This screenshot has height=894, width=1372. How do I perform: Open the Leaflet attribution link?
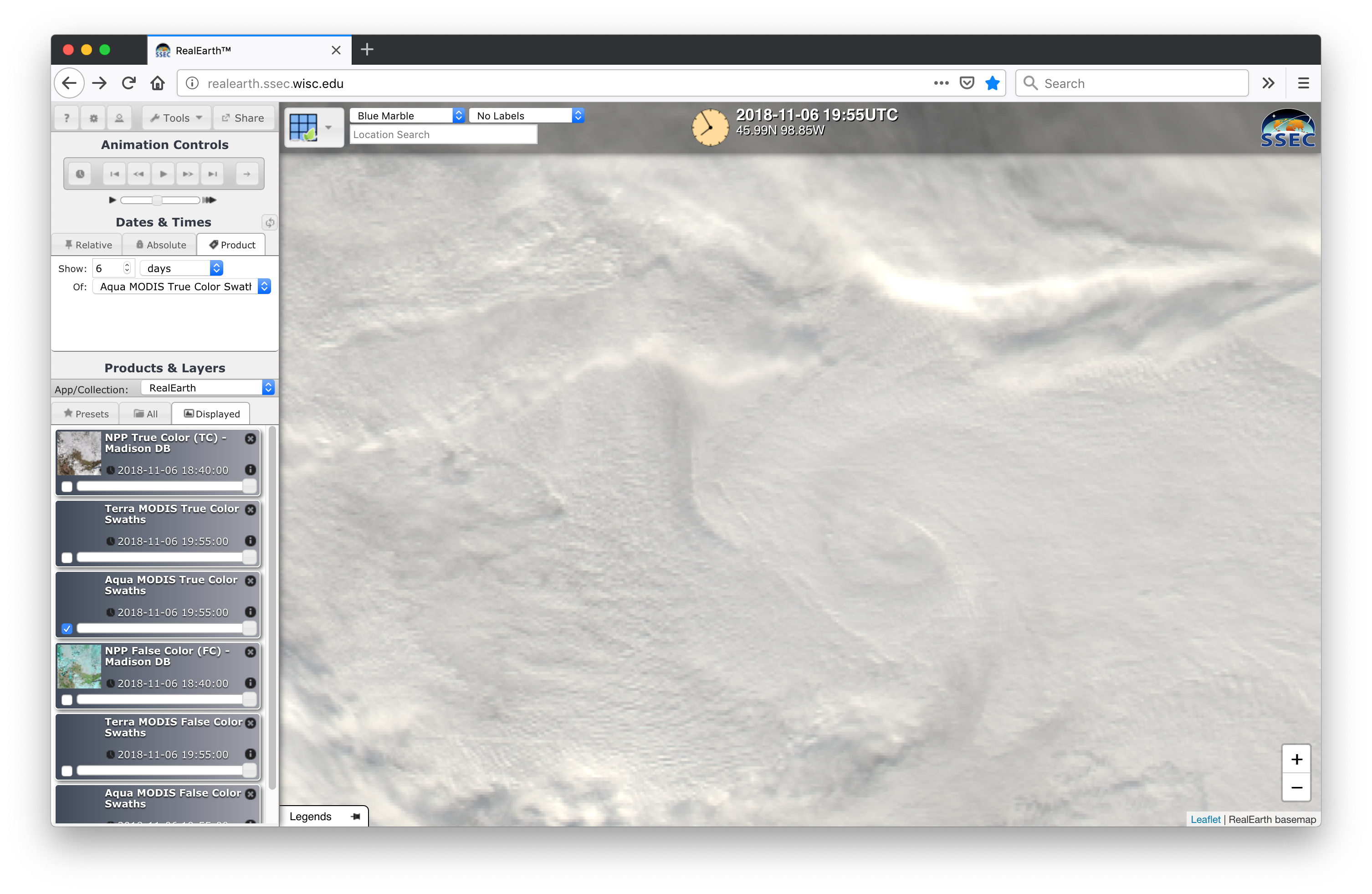[1205, 819]
